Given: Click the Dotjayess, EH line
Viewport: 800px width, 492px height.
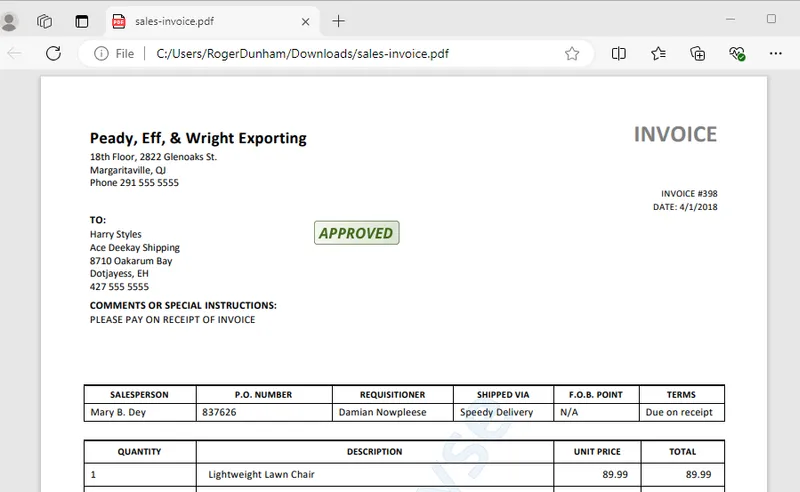Looking at the screenshot, I should 119,274.
